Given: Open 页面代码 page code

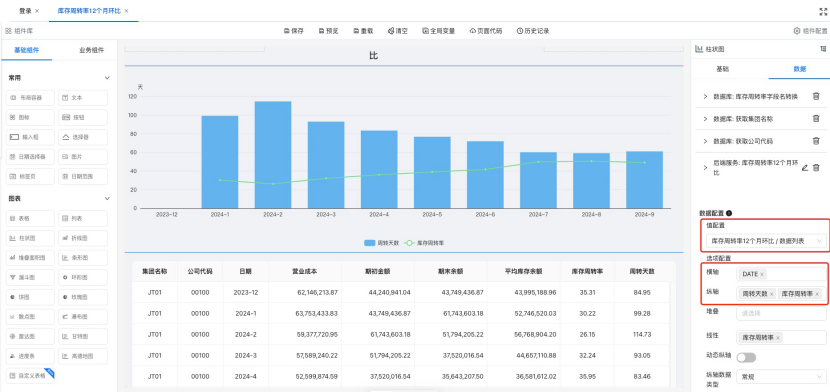Looking at the screenshot, I should pos(486,31).
